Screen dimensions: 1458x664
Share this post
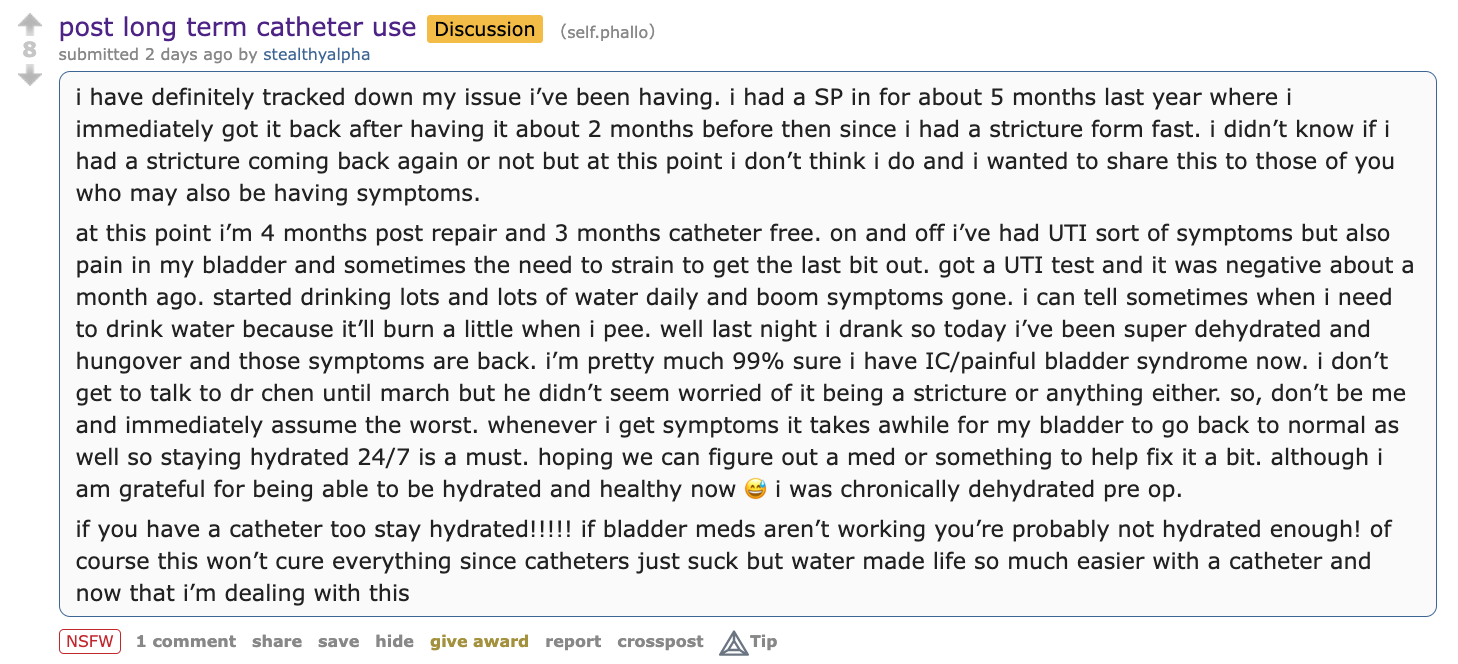277,641
